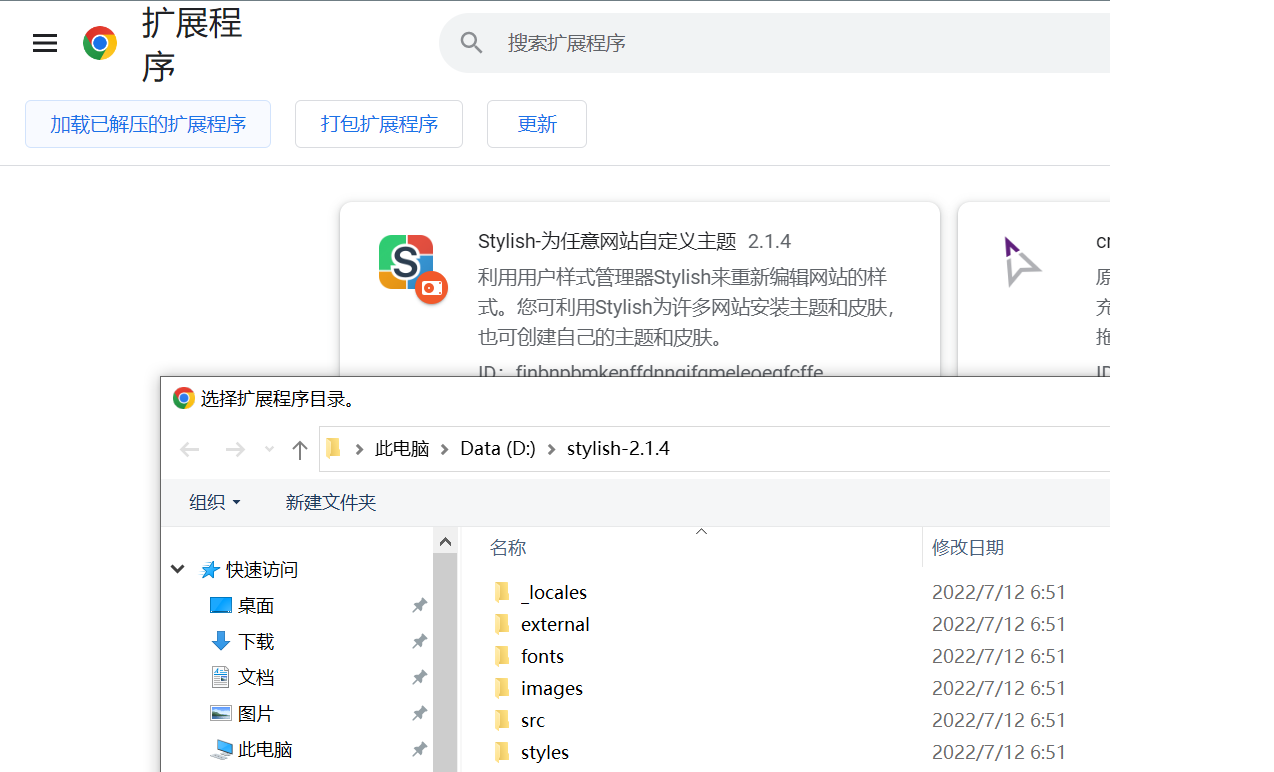1274x772 pixels.
Task: Click the forward navigation arrow in dialog
Action: (235, 450)
